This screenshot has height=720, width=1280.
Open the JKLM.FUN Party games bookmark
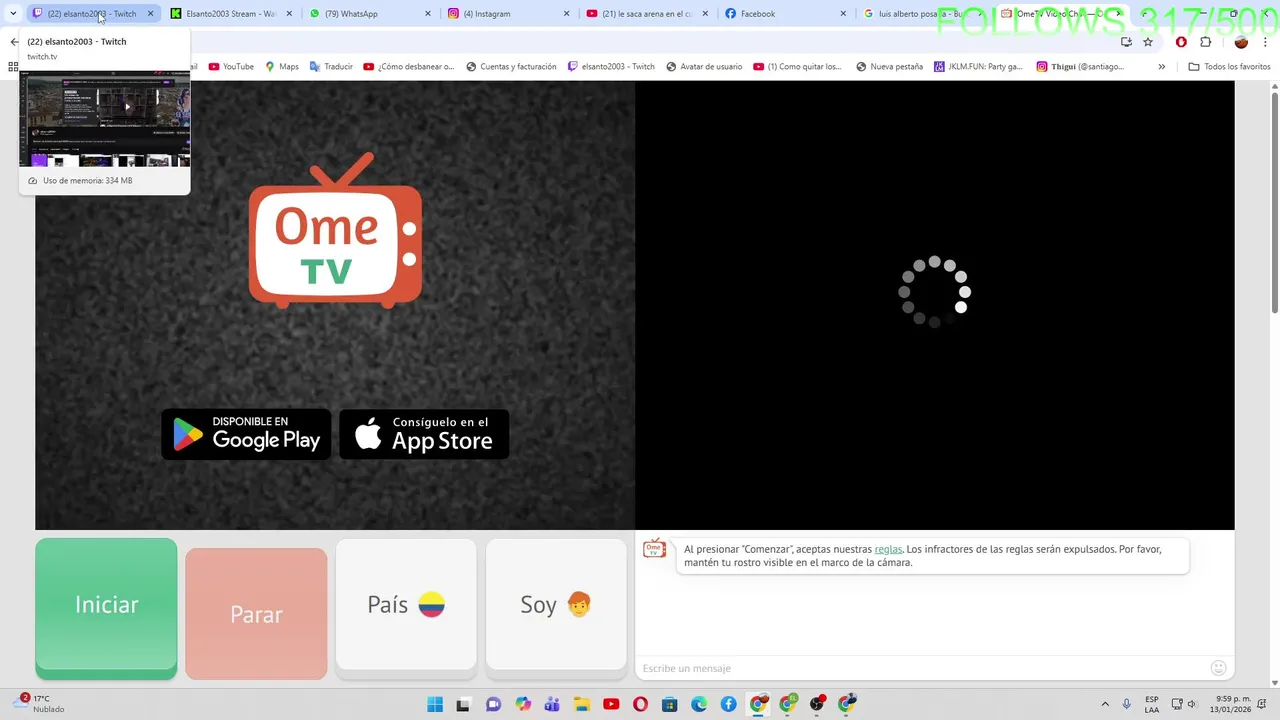point(978,67)
